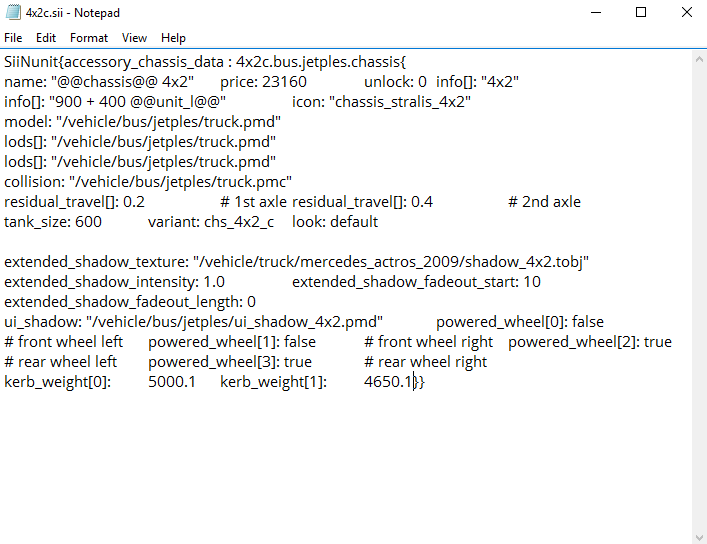This screenshot has height=544, width=707.
Task: Click the "4650.1" kerb weight value
Action: (x=388, y=382)
